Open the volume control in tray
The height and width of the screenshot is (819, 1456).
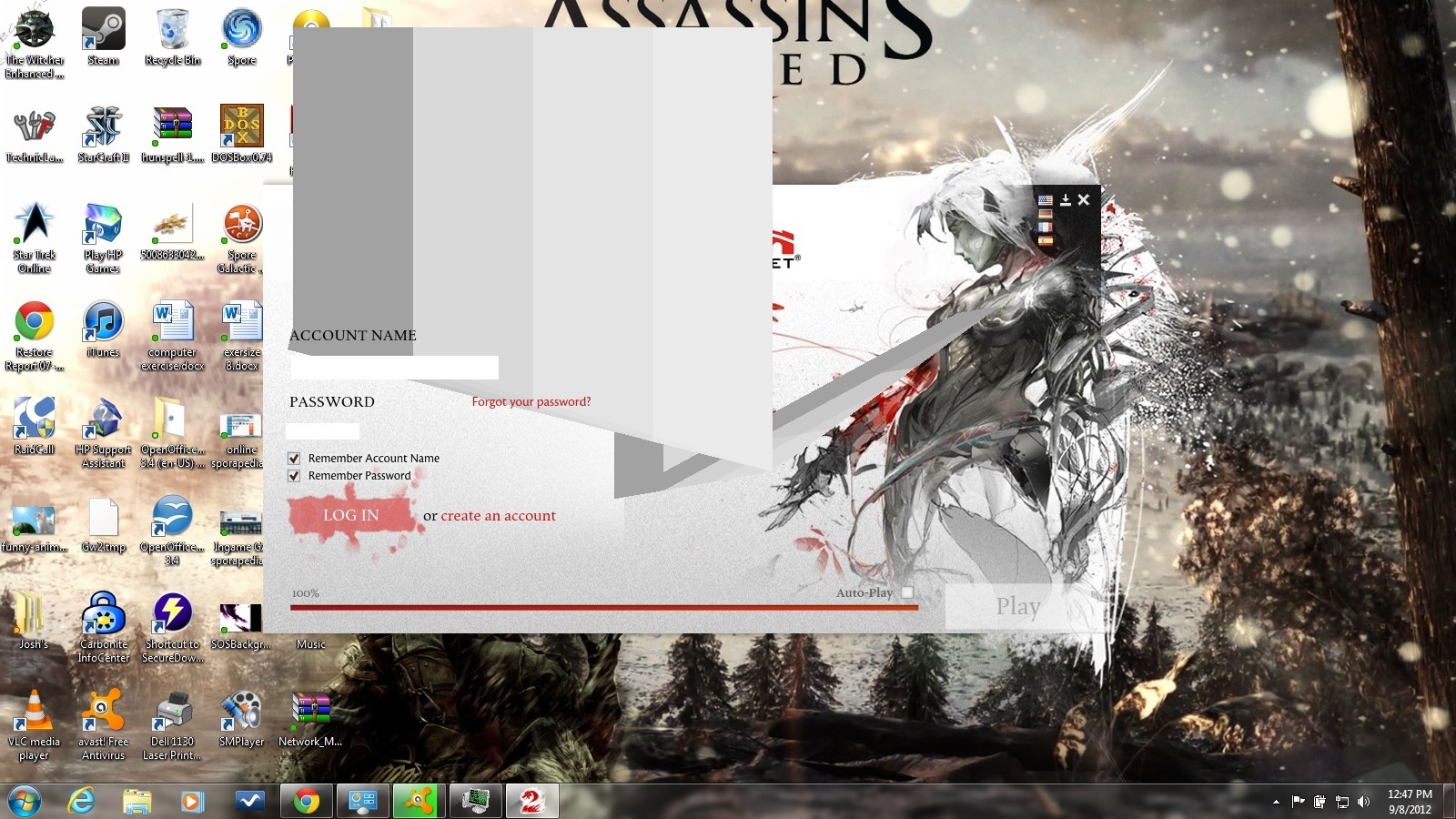[1363, 802]
